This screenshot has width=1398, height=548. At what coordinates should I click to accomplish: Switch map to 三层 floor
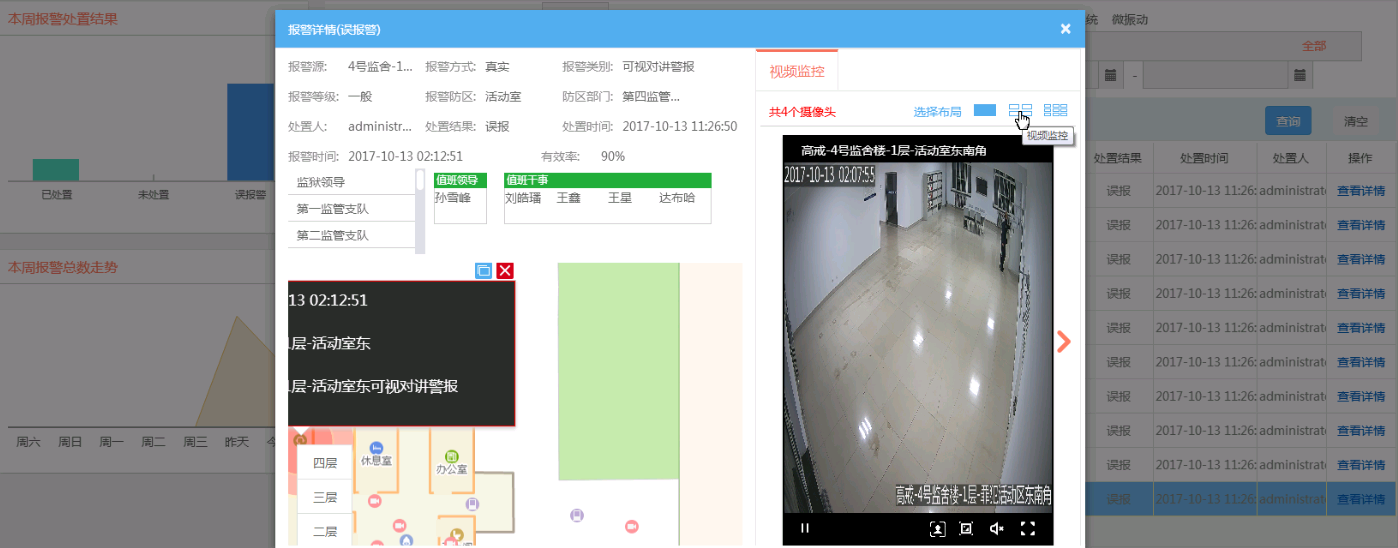click(x=325, y=497)
